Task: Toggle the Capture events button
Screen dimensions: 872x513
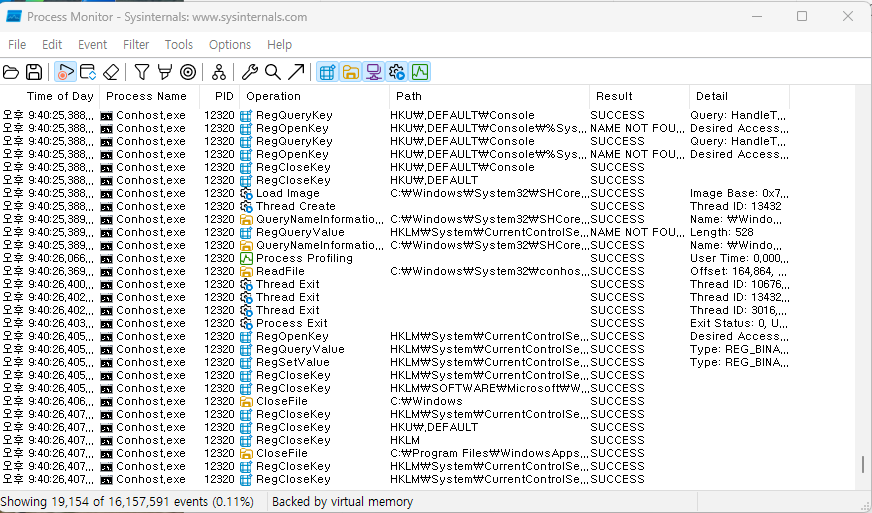Action: pos(65,72)
